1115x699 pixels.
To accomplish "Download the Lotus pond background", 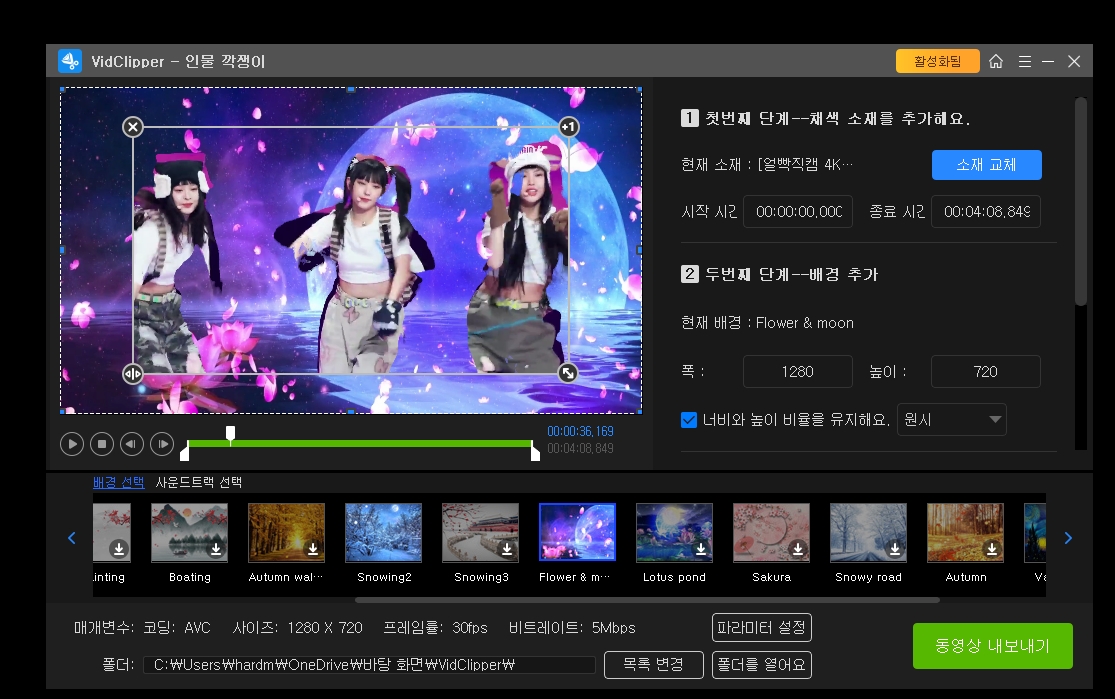I will click(700, 549).
